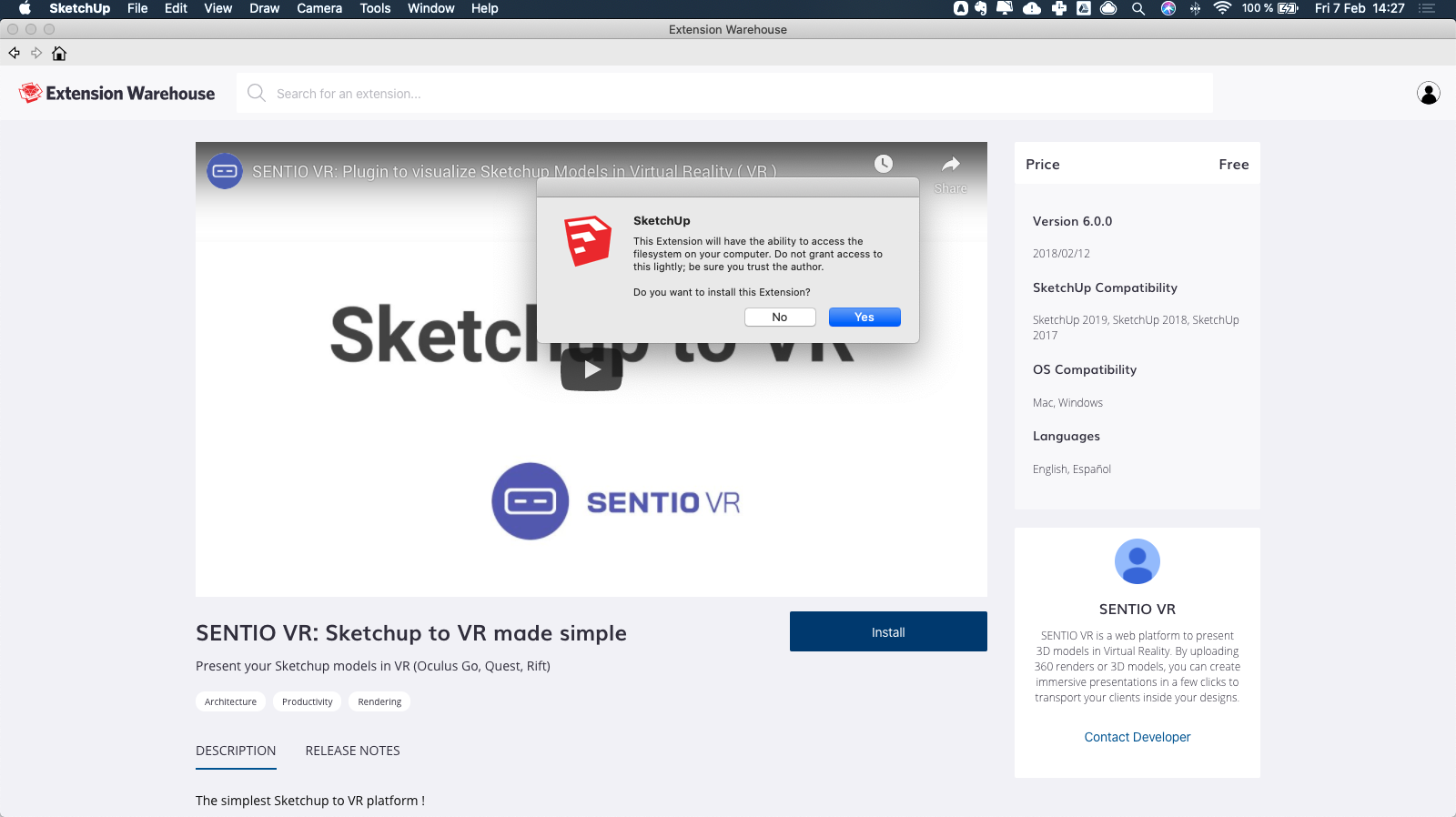This screenshot has width=1456, height=817.
Task: Focus the Search for an extension field
Action: point(724,93)
